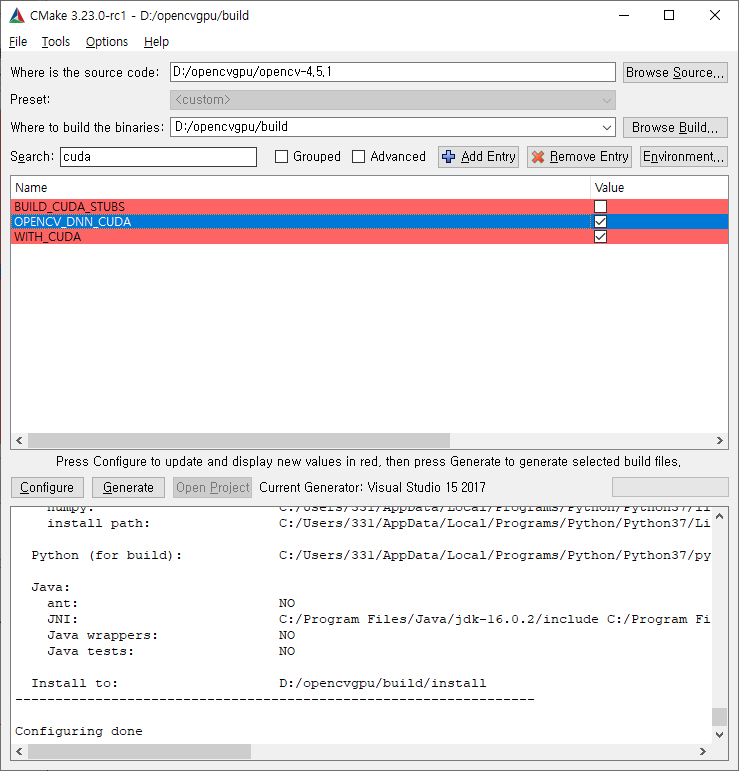The height and width of the screenshot is (771, 739).
Task: Open the Options menu
Action: click(x=107, y=42)
